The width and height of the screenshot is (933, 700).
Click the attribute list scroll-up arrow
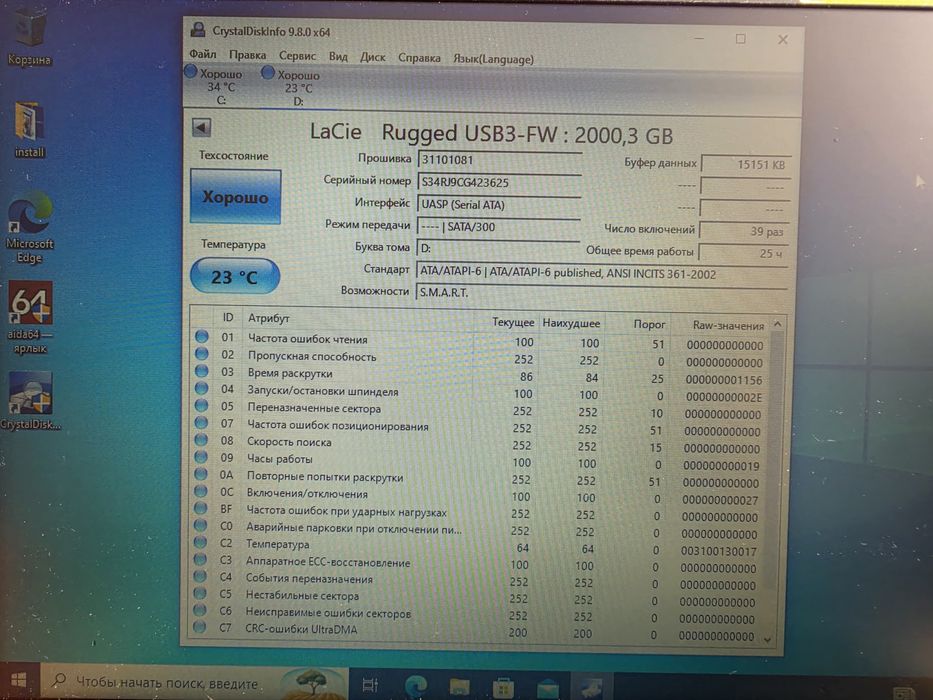click(x=777, y=324)
